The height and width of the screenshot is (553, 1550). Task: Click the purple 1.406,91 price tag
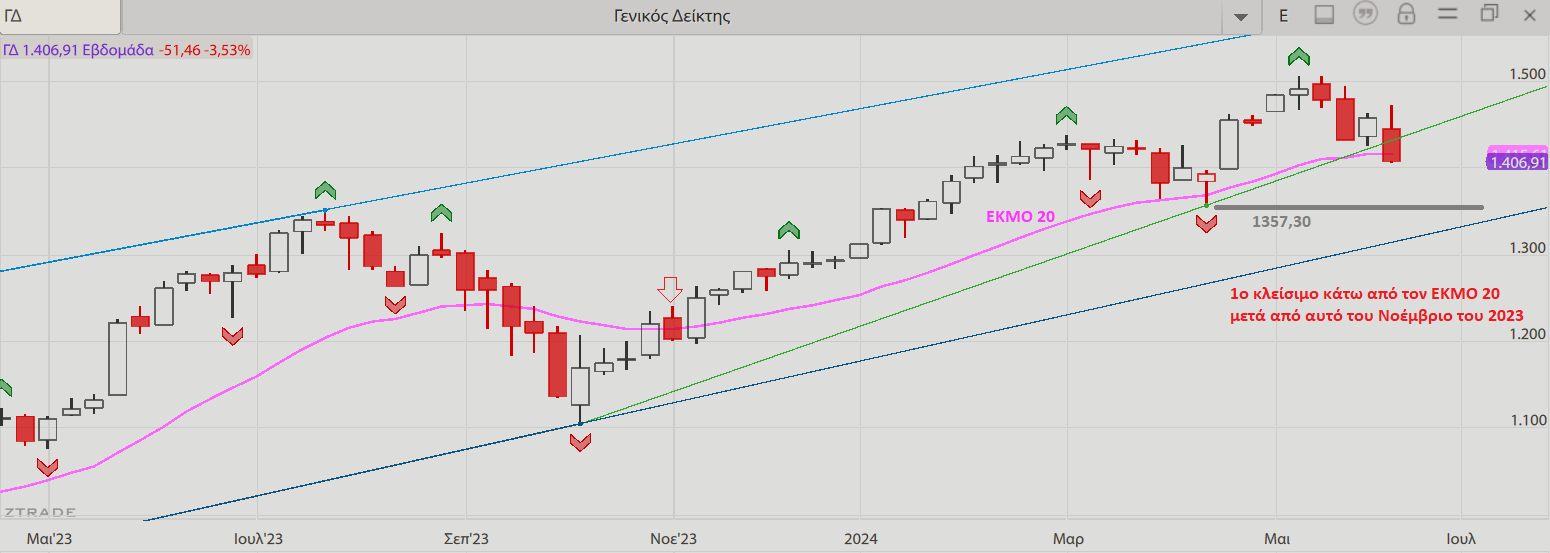(1517, 162)
